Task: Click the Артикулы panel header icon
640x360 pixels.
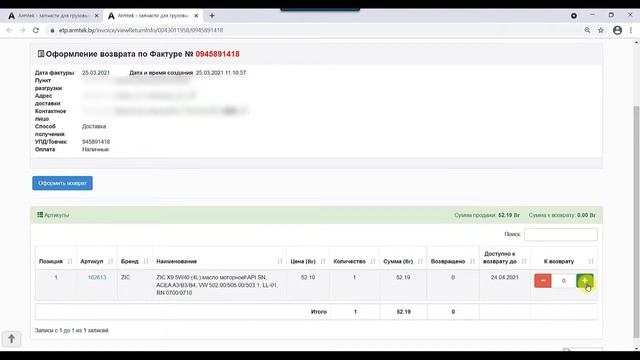Action: (40, 215)
